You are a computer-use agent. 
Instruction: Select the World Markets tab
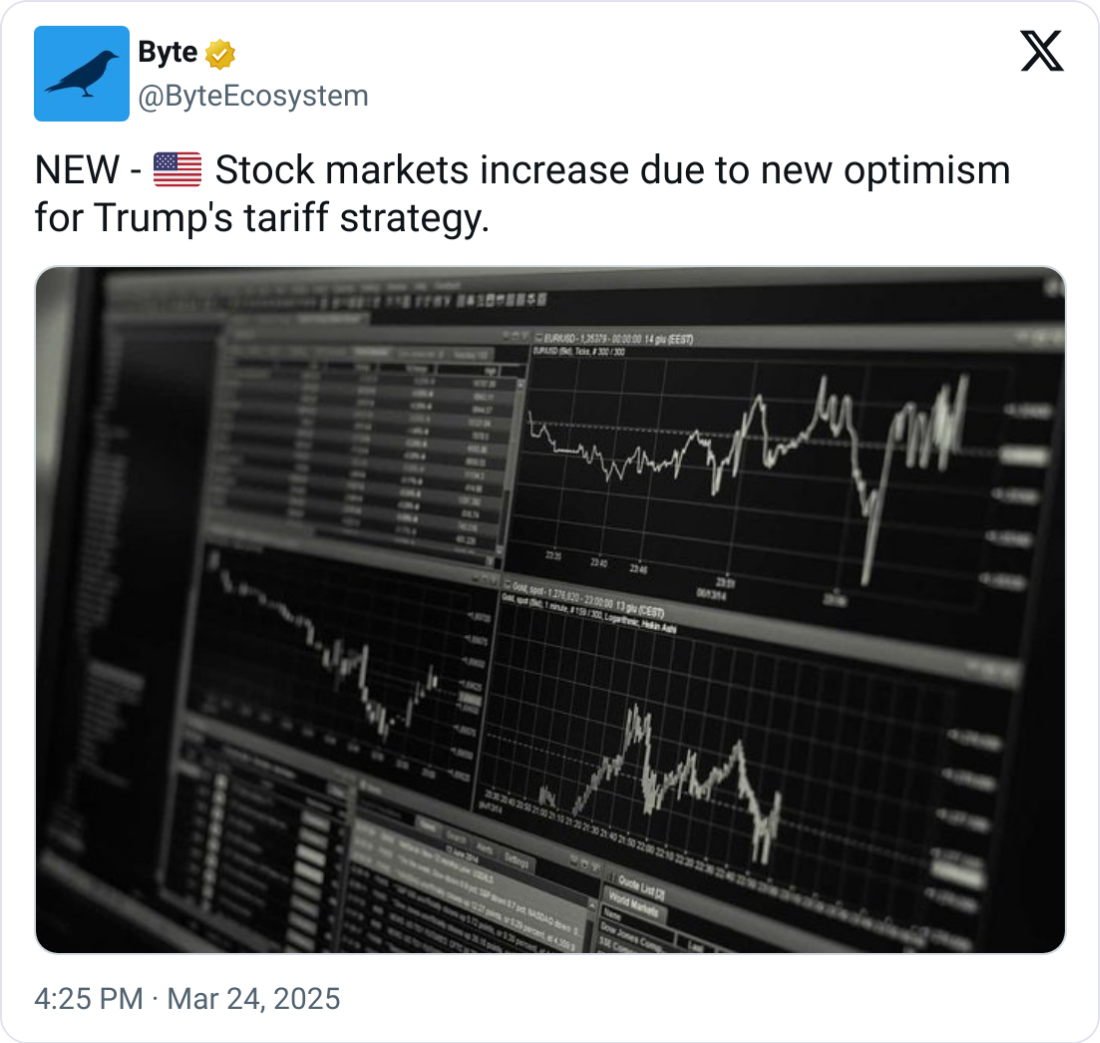[633, 903]
